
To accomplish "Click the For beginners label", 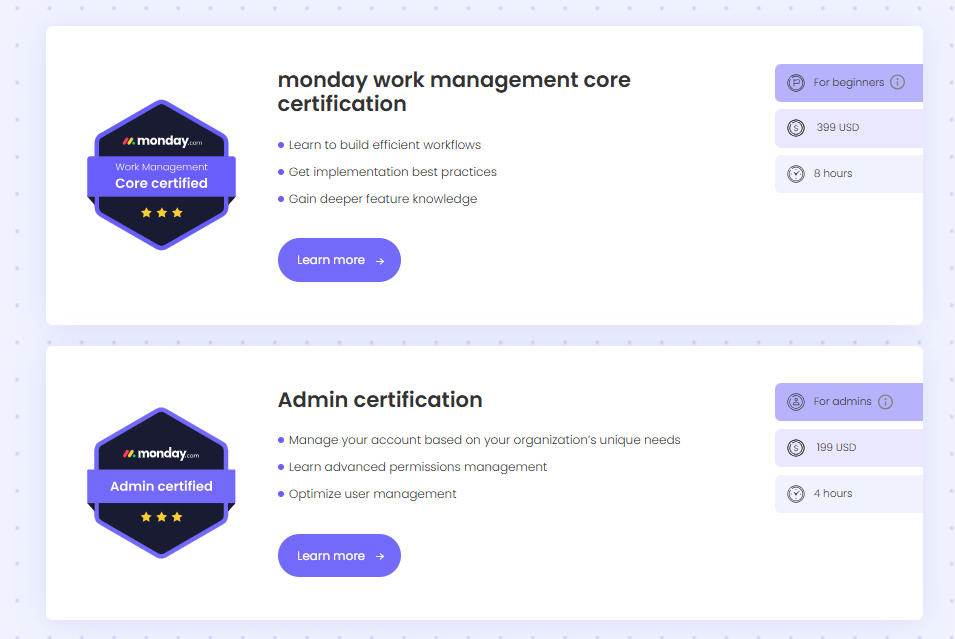I will 848,82.
